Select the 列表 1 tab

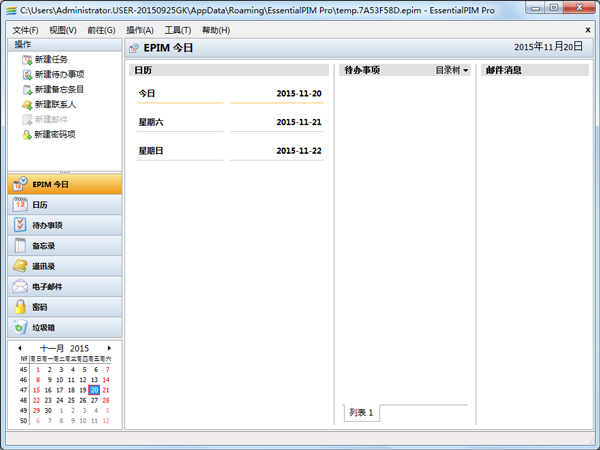click(361, 413)
